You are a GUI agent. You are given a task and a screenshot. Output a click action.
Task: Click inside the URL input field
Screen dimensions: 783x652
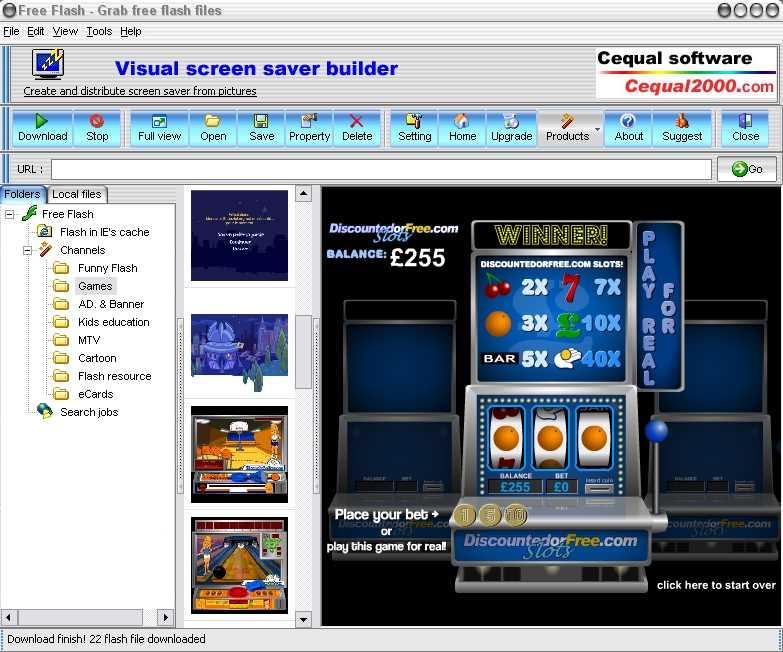click(381, 169)
